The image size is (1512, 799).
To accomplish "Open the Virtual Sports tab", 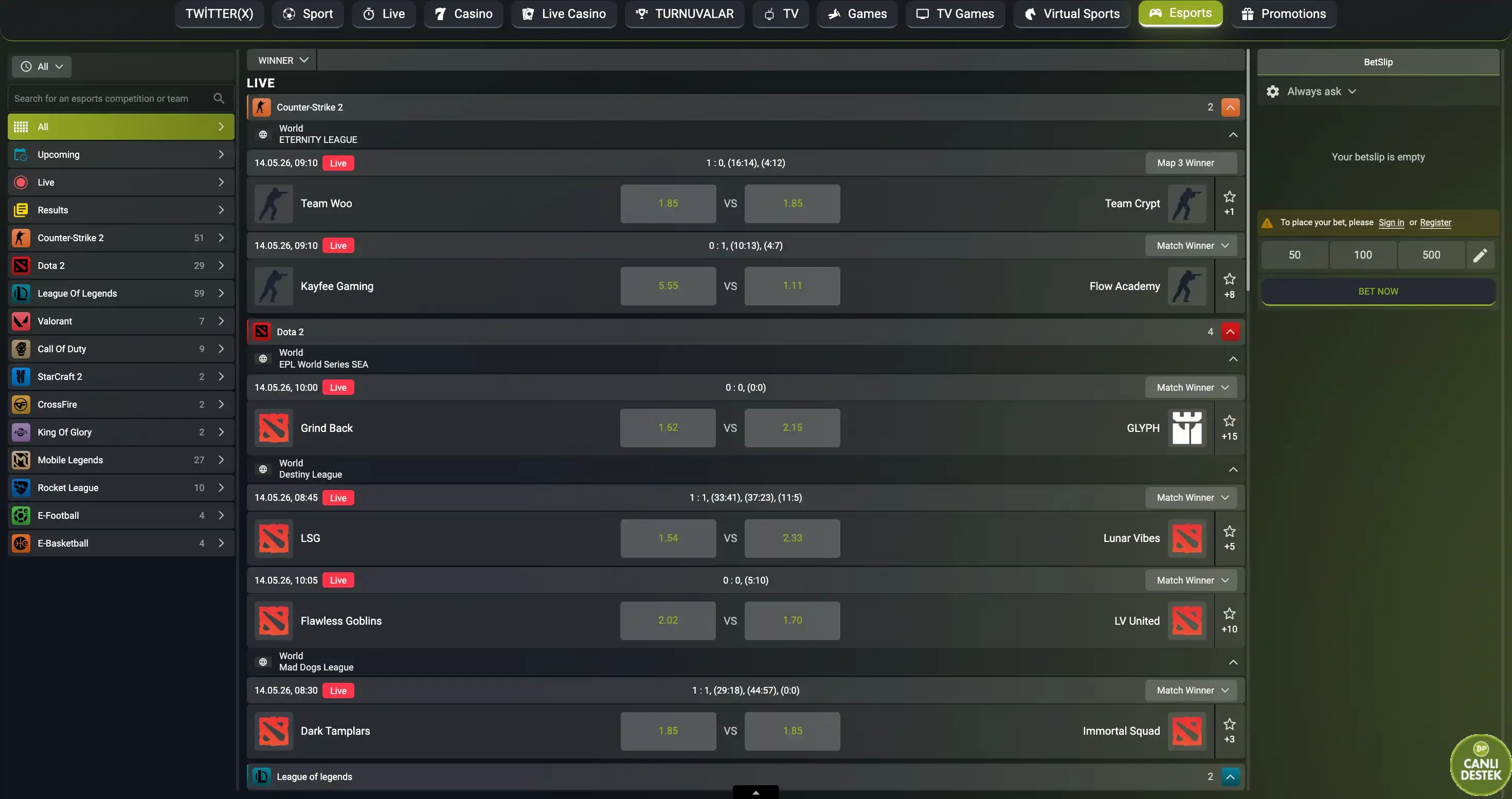I will [1072, 13].
